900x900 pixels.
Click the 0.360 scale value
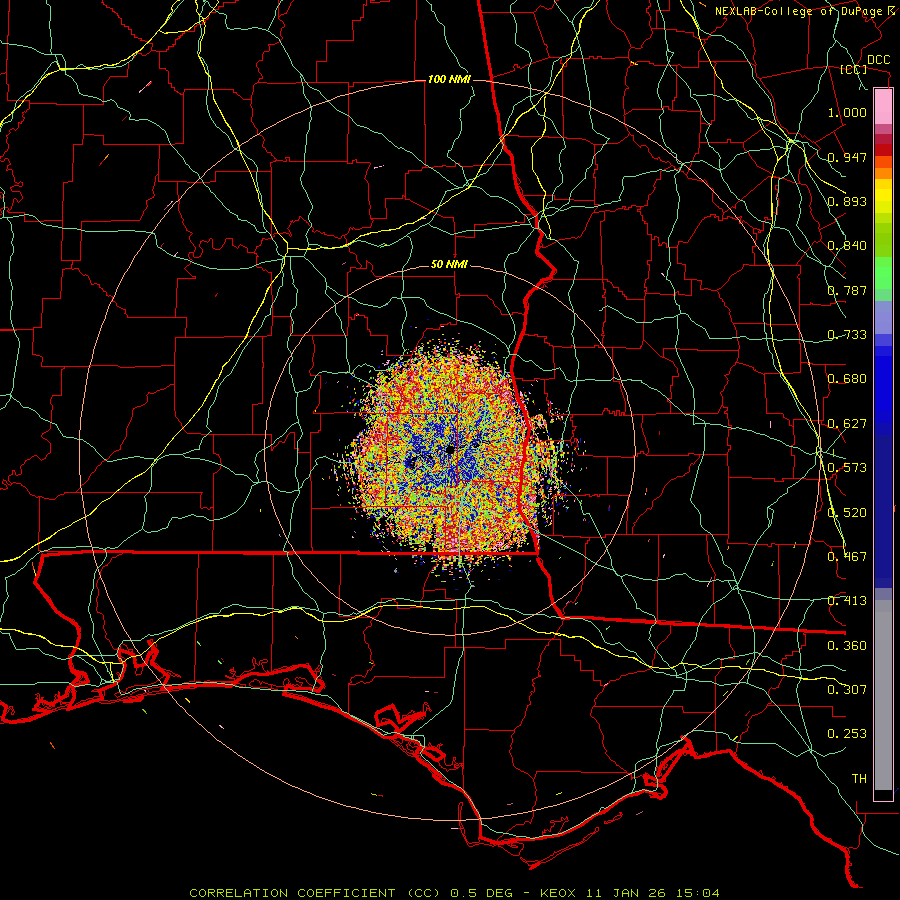[x=847, y=646]
